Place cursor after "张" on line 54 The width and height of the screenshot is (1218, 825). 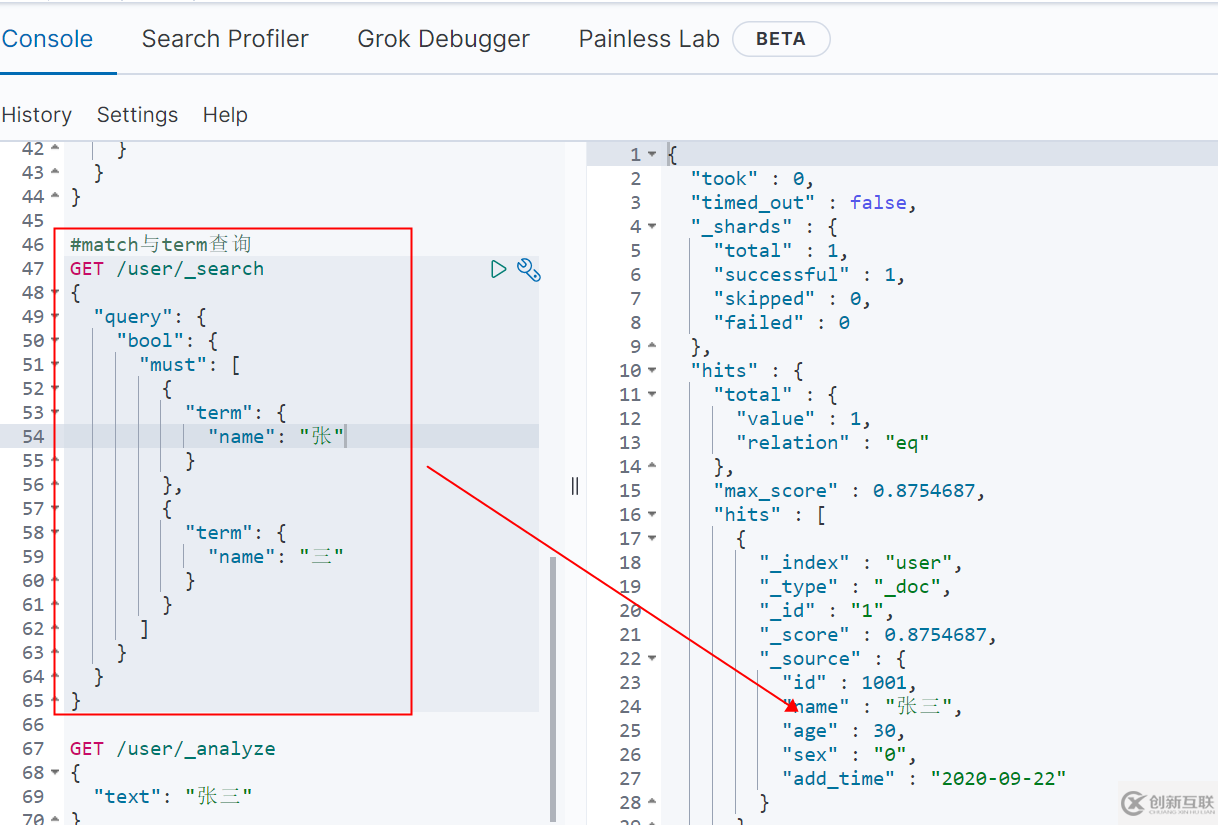[345, 437]
